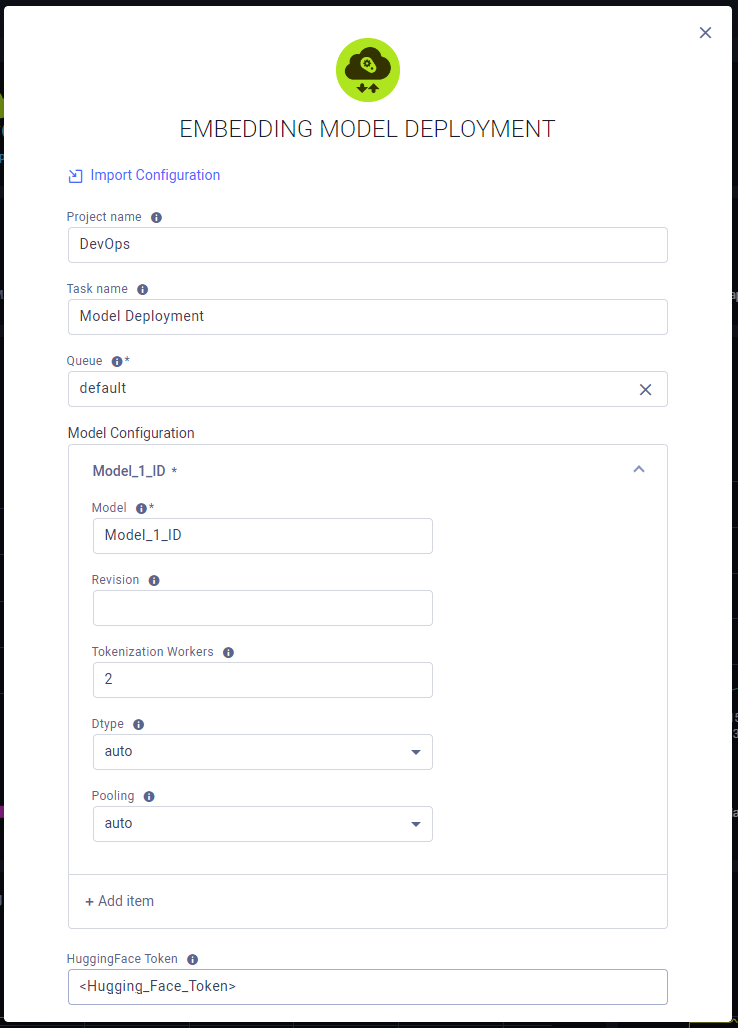Click the Revision input field
This screenshot has width=738, height=1028.
point(262,608)
